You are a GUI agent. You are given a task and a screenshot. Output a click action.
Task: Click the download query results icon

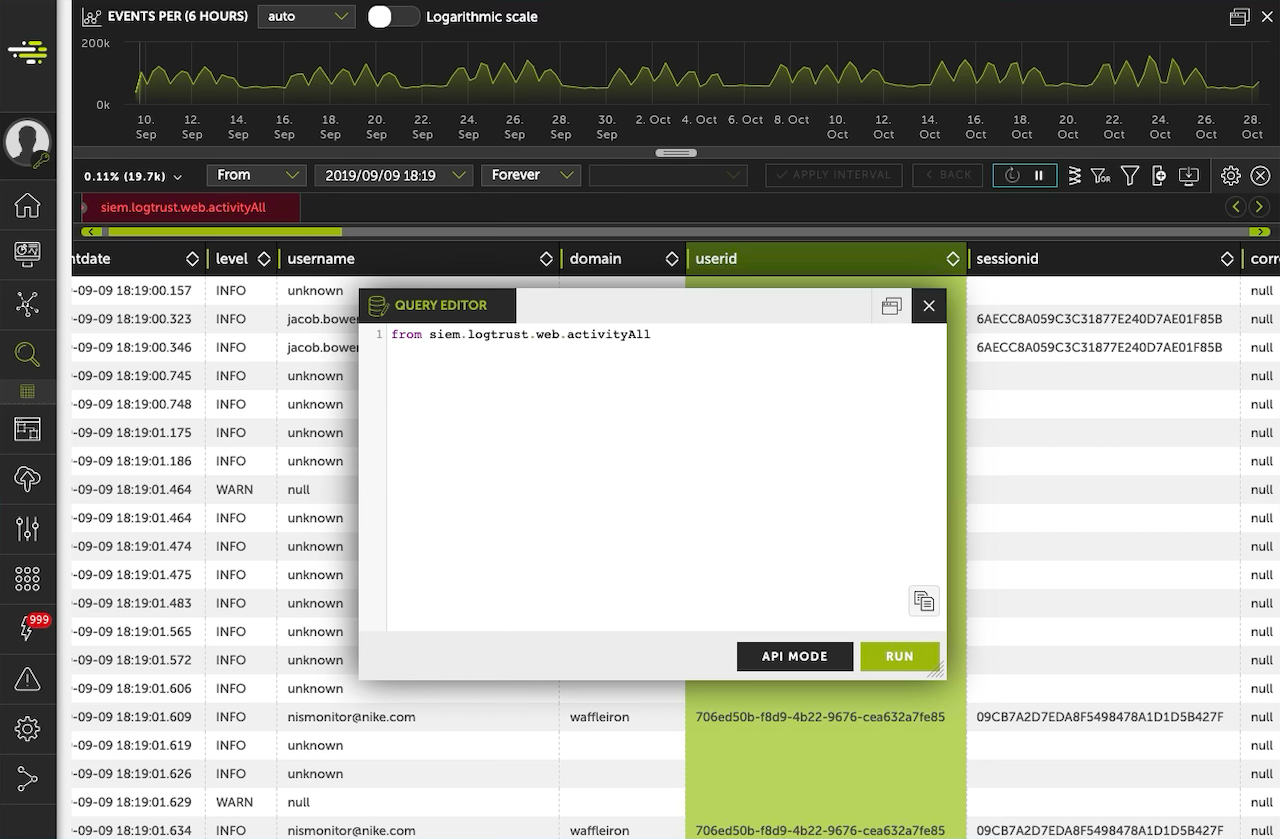tap(1189, 176)
